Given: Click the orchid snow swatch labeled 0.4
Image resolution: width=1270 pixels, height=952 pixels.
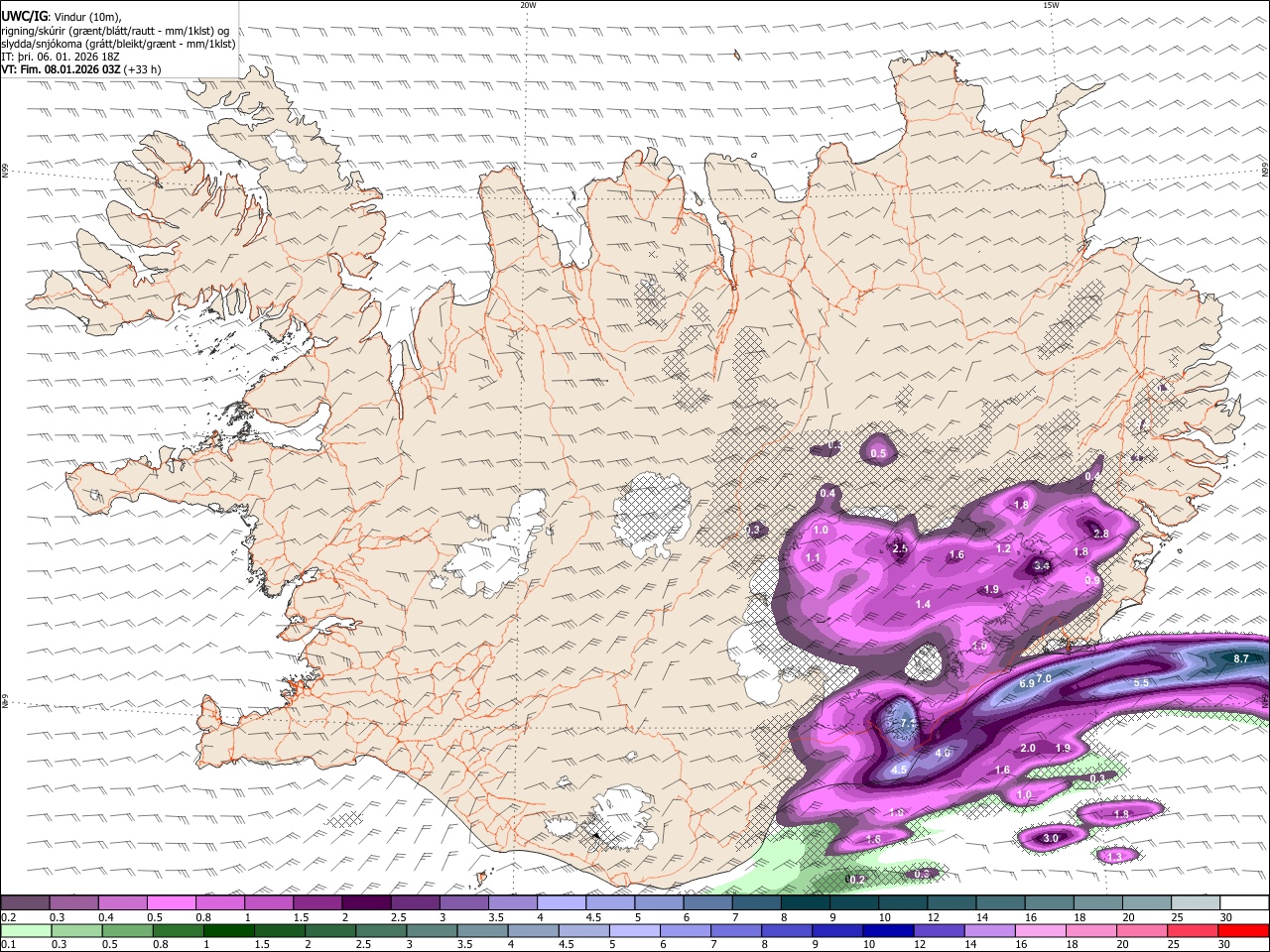Looking at the screenshot, I should pos(122,903).
